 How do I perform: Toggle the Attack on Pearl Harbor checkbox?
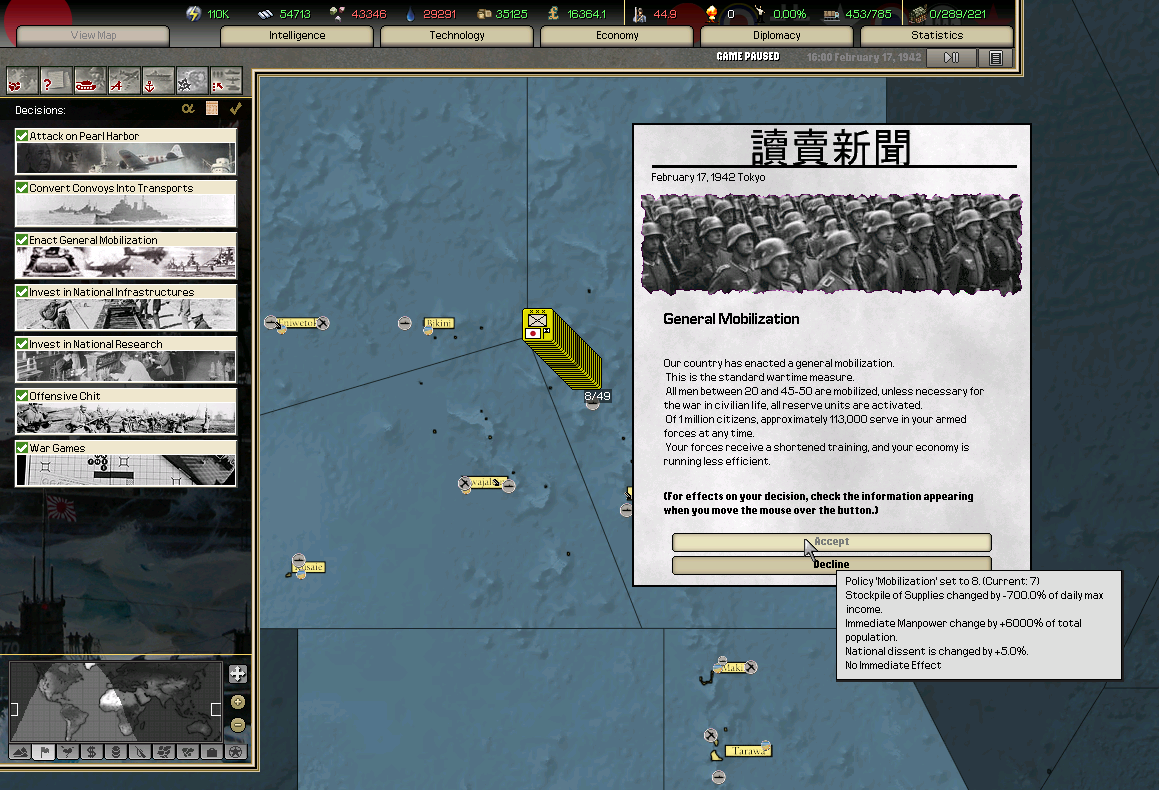click(22, 136)
